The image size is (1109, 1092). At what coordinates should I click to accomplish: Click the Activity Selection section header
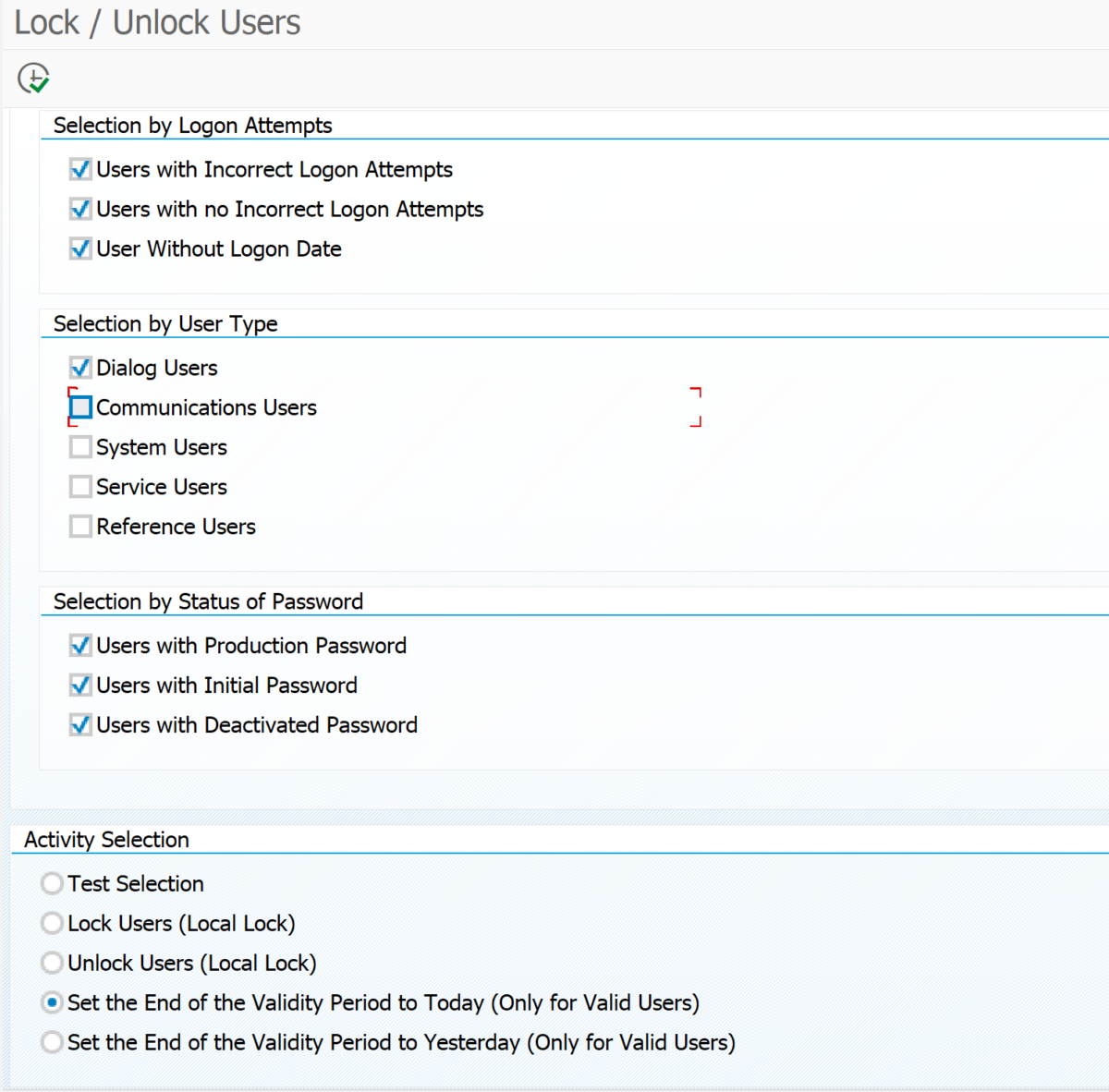[105, 839]
